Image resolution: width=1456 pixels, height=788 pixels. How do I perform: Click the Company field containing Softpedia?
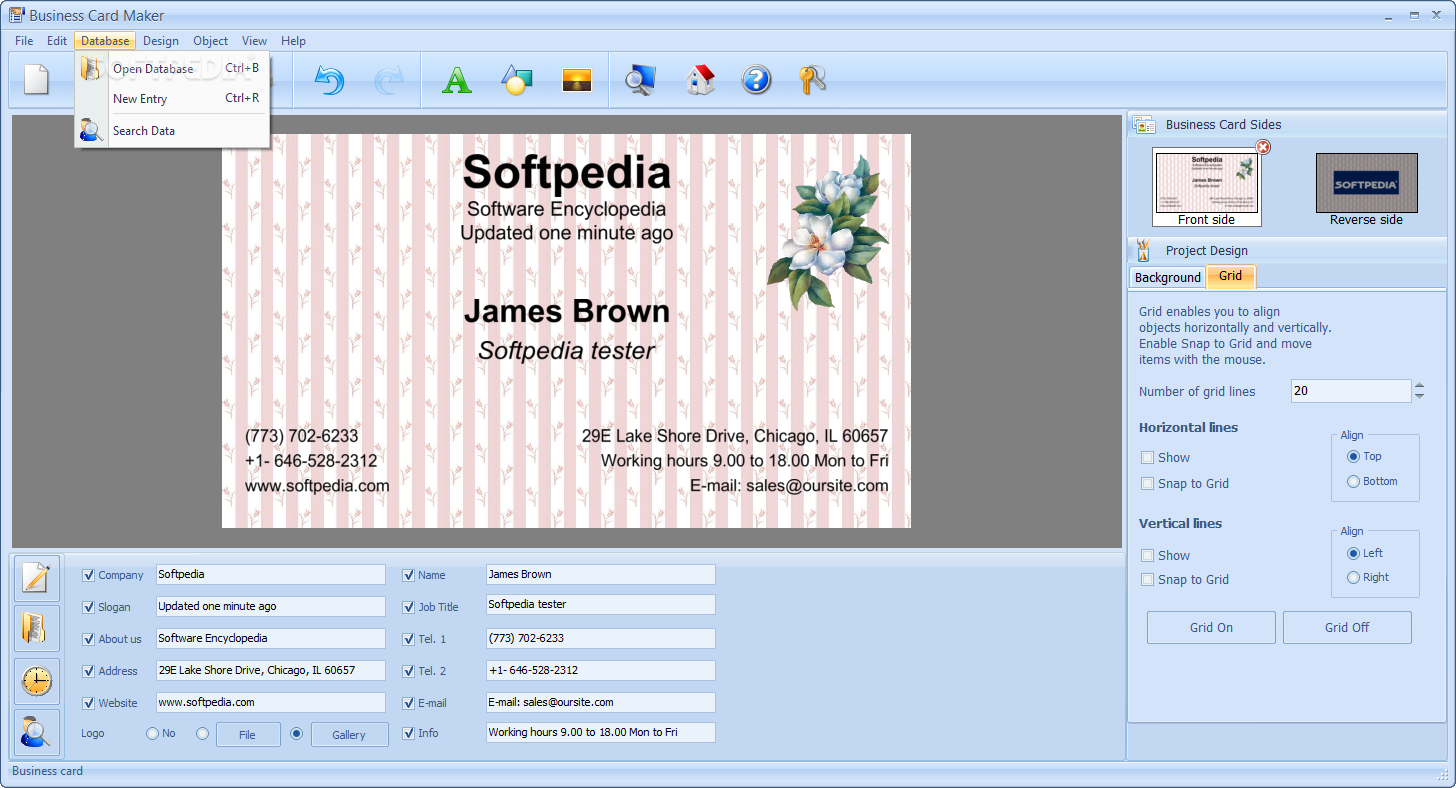click(270, 575)
